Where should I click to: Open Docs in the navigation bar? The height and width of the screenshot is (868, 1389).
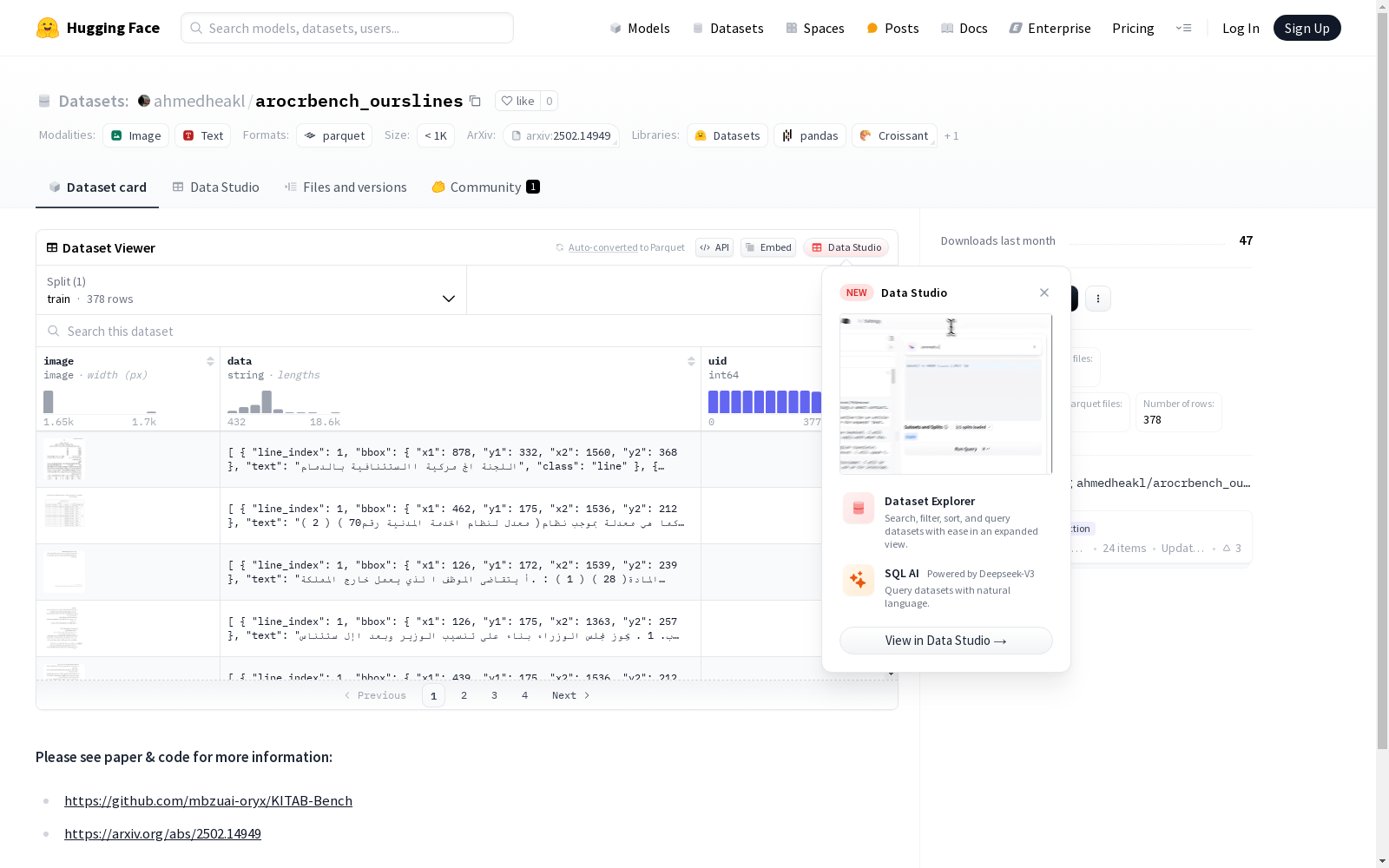[x=964, y=28]
